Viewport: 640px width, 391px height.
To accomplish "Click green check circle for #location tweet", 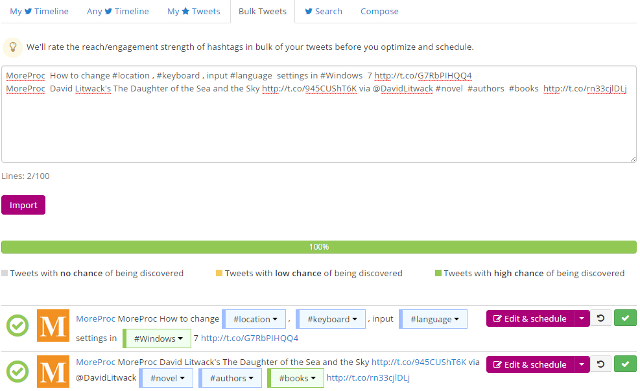I will pos(18,326).
